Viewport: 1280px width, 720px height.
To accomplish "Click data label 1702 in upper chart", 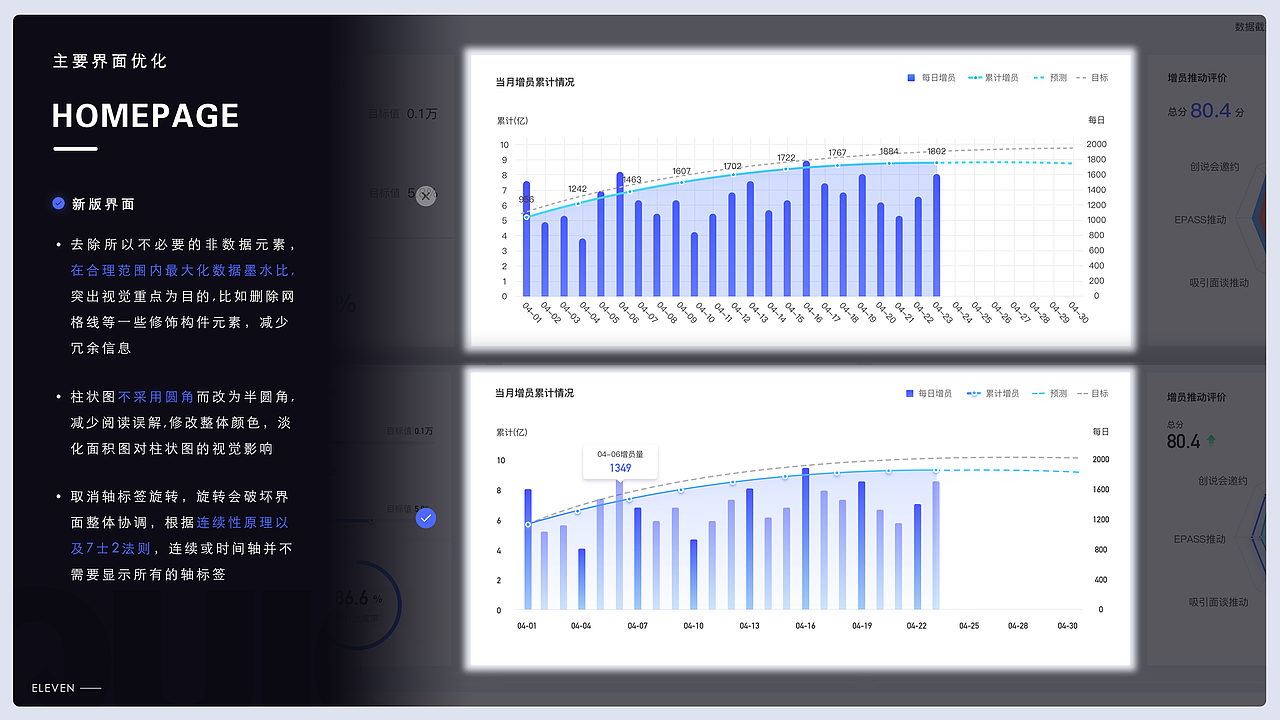I will pyautogui.click(x=732, y=166).
